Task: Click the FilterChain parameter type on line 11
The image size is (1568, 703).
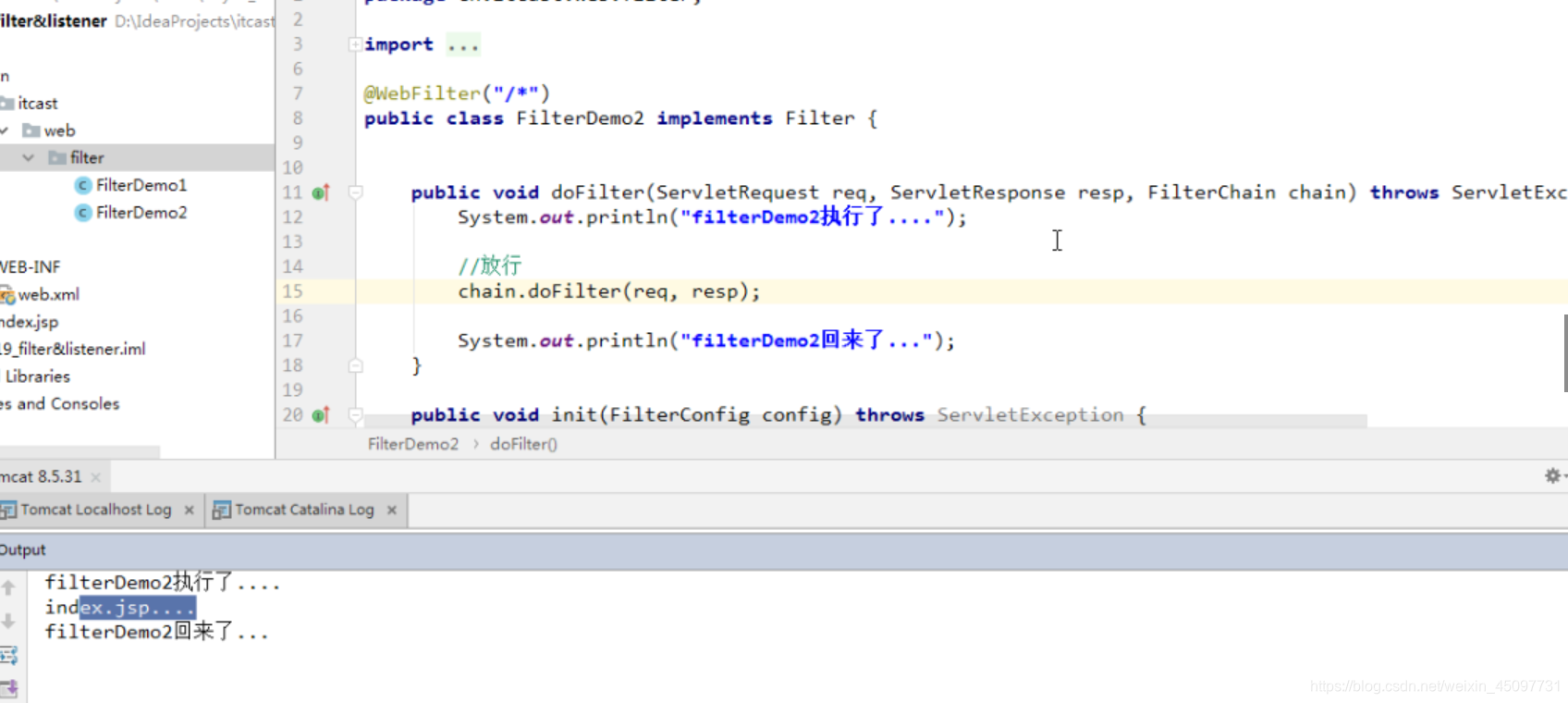Action: click(x=1211, y=192)
